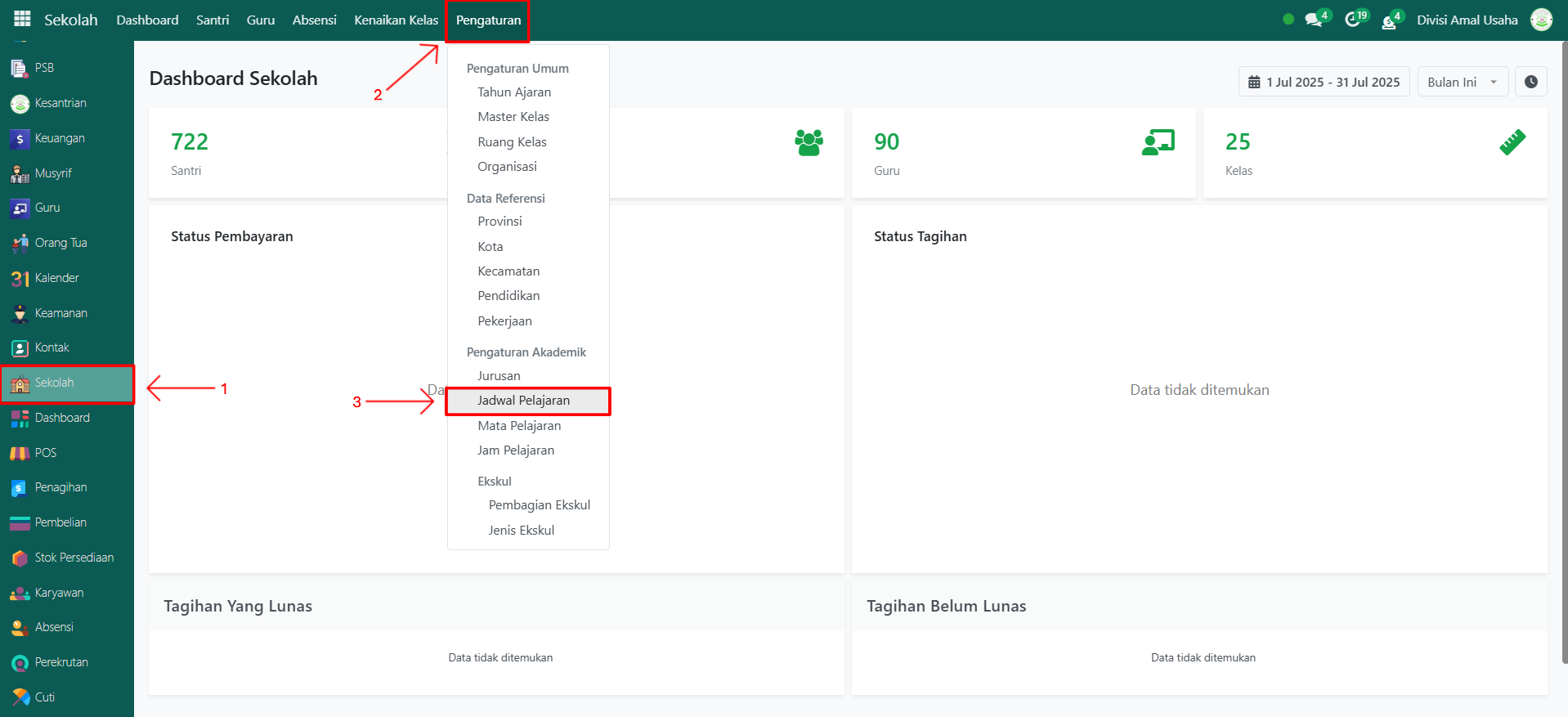Select Mata Pelajaran menu option
The height and width of the screenshot is (717, 1568).
[x=519, y=426]
